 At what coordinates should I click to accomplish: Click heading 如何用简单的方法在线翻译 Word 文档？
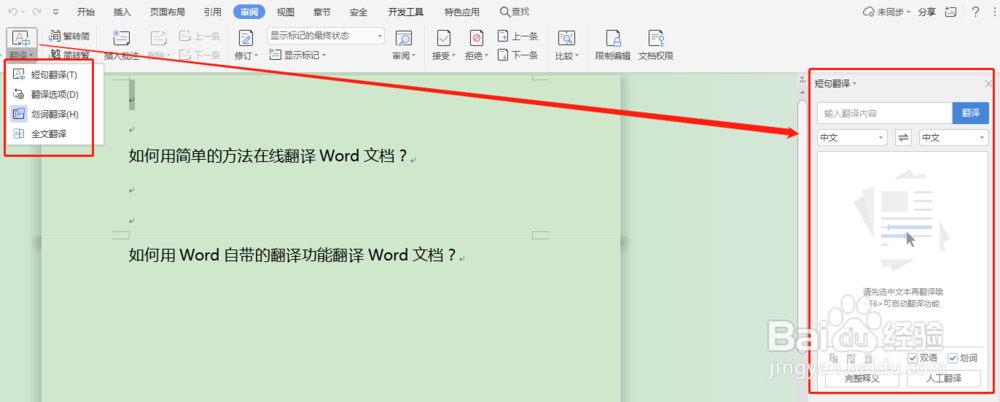[268, 156]
